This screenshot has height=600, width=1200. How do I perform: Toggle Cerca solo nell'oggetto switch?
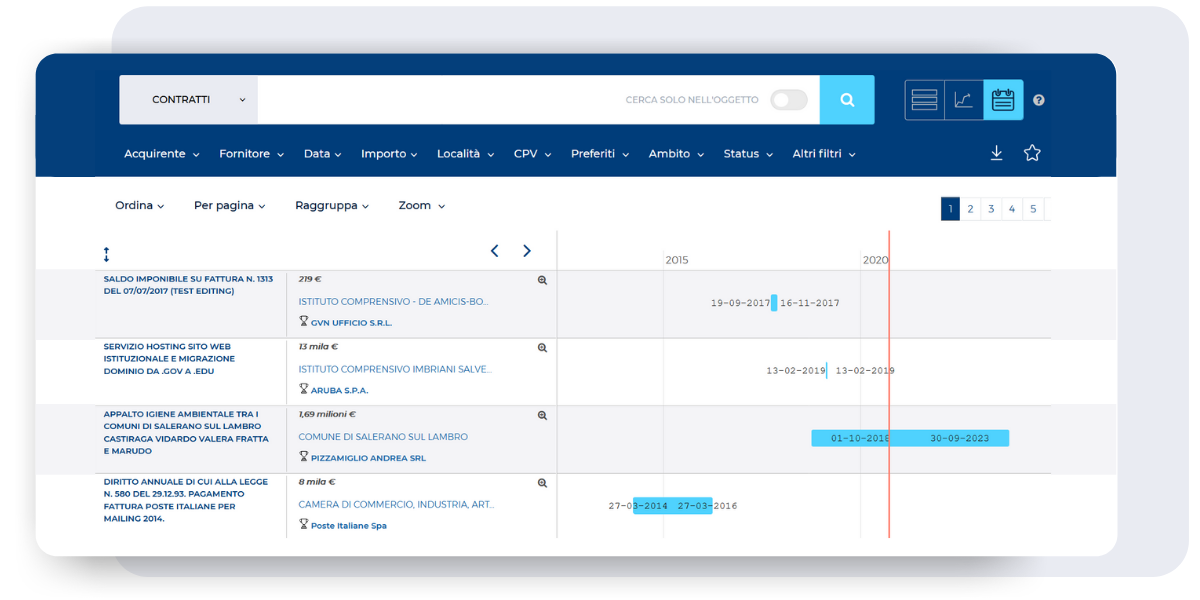click(788, 100)
